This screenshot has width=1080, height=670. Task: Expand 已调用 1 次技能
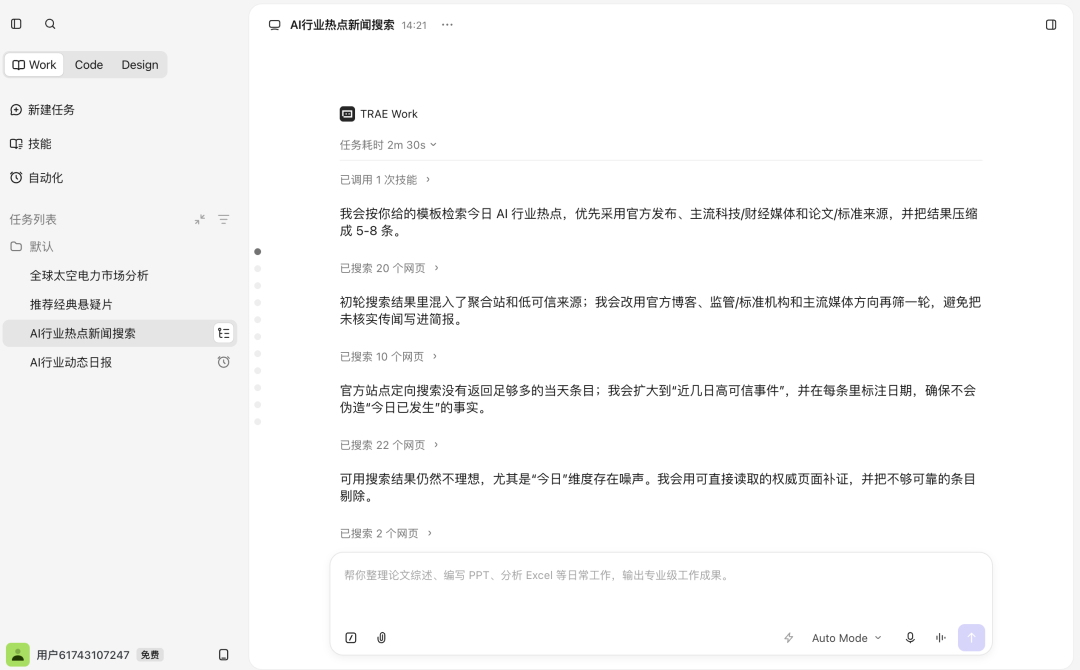pyautogui.click(x=385, y=180)
